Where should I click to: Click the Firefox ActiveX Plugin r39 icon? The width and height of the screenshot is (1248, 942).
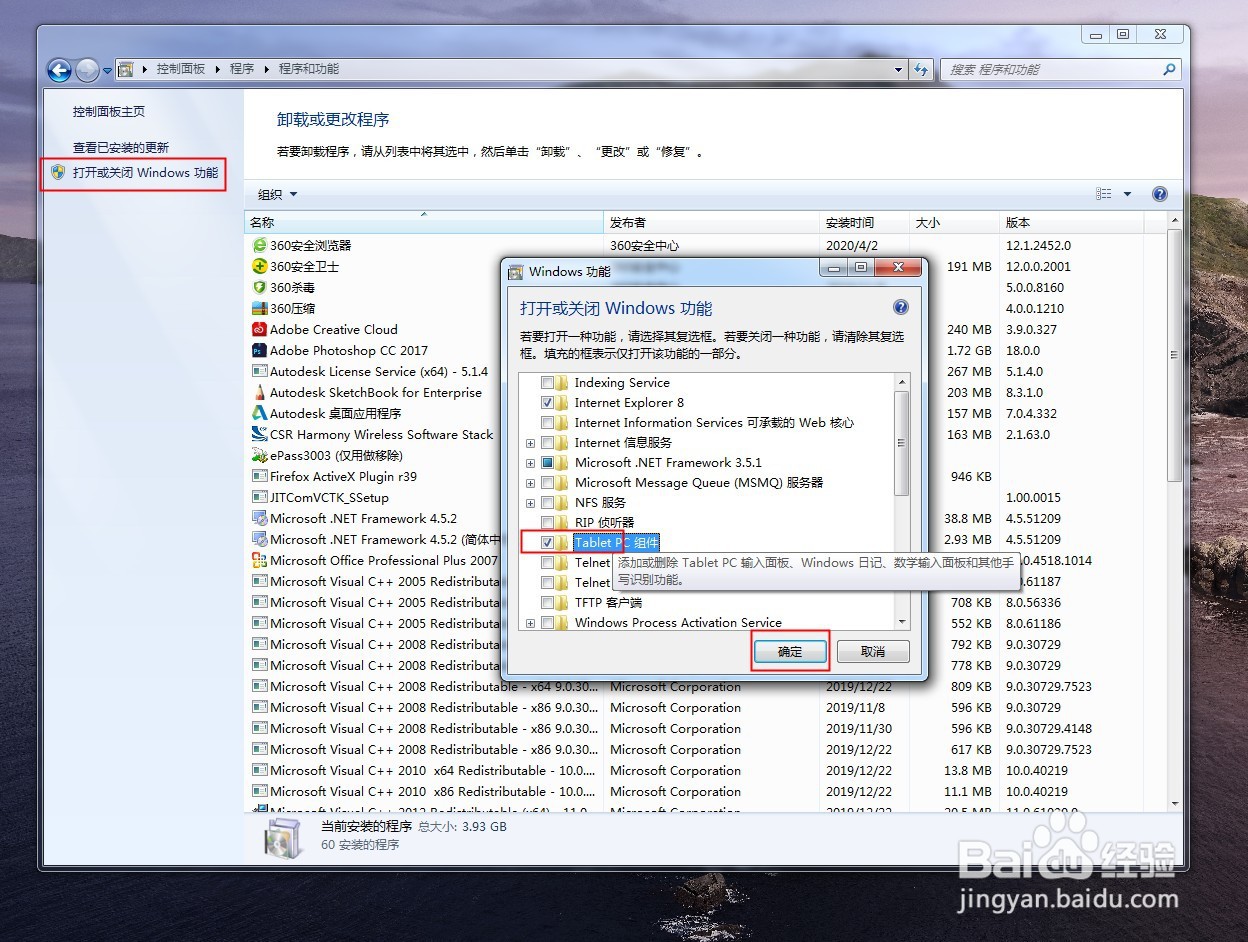pos(260,476)
